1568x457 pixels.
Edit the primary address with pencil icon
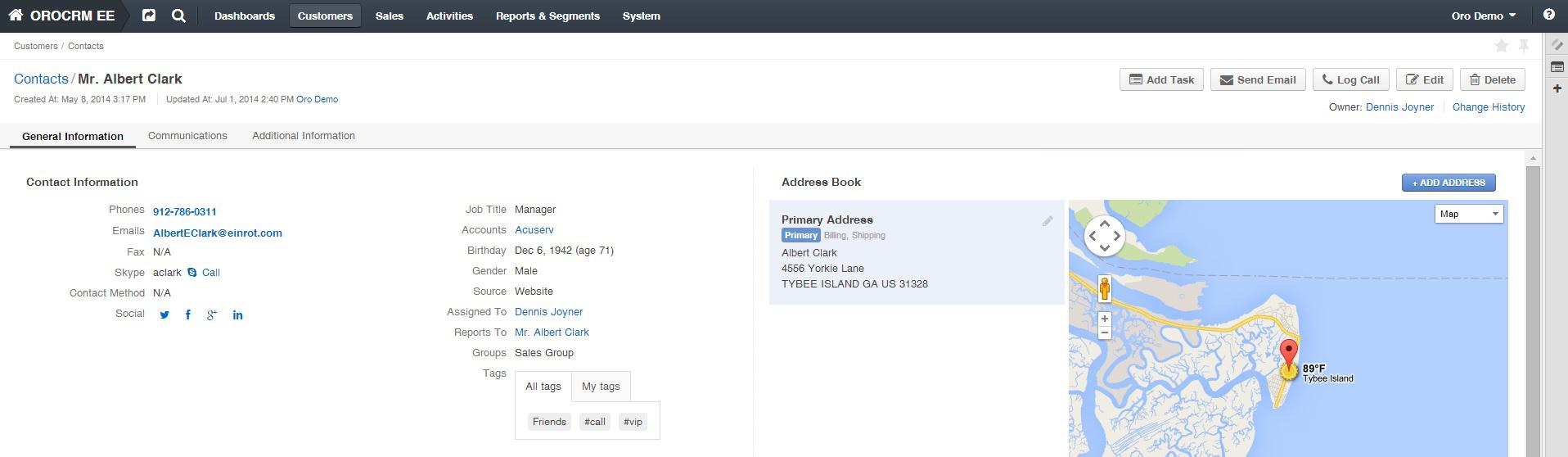pos(1047,221)
